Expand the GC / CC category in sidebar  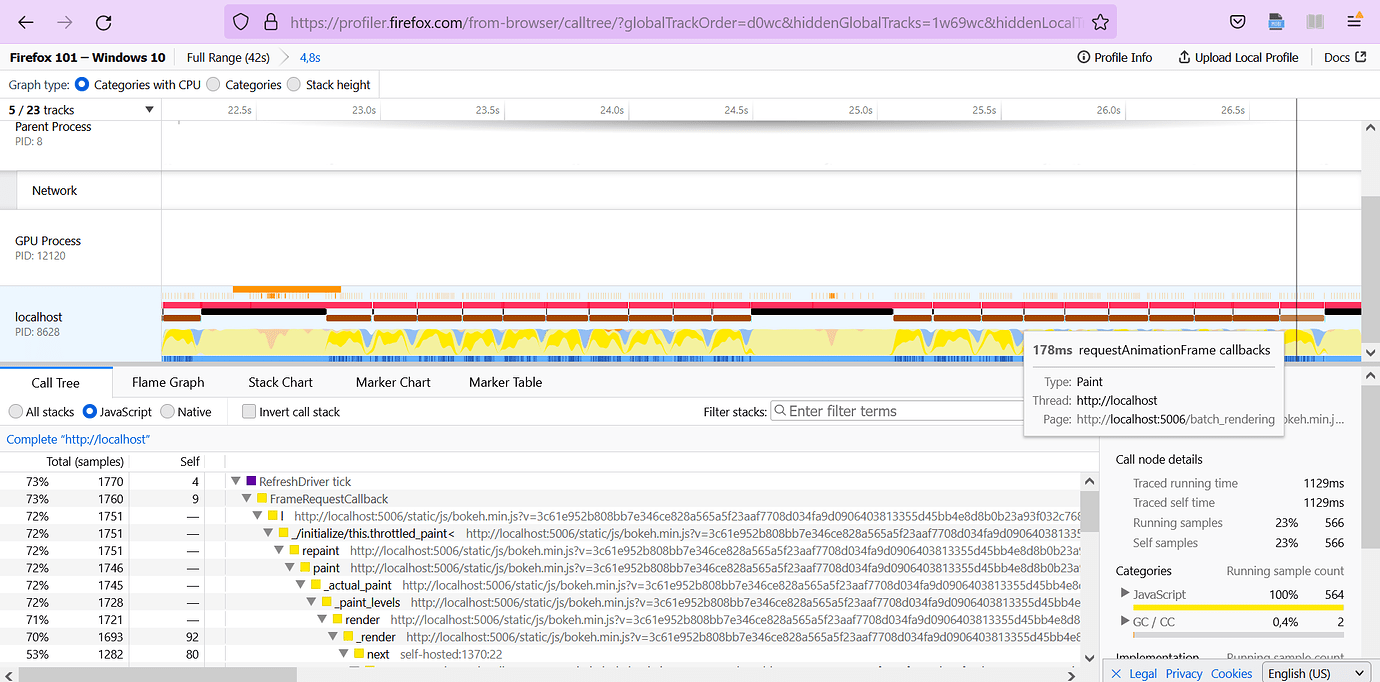pyautogui.click(x=1125, y=622)
